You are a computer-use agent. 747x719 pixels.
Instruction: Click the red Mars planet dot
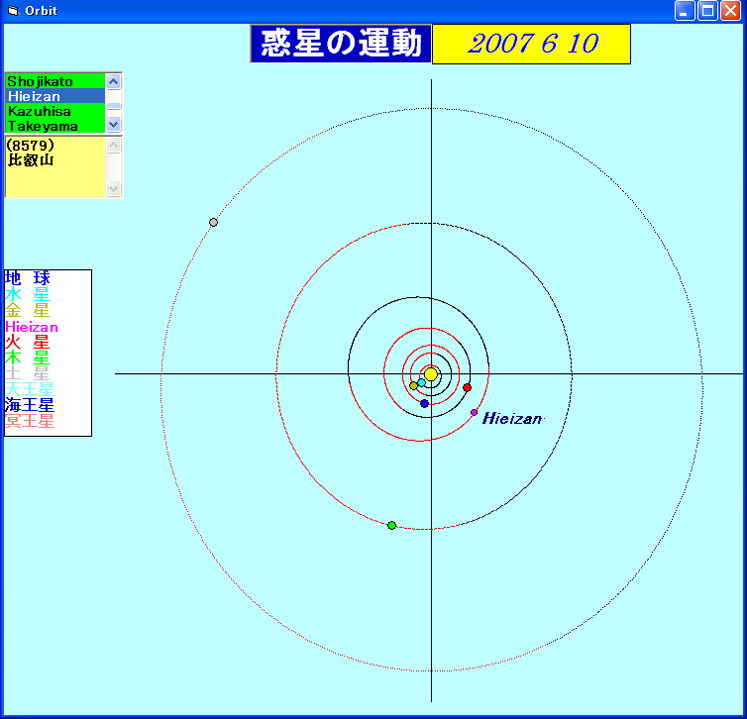(x=467, y=387)
